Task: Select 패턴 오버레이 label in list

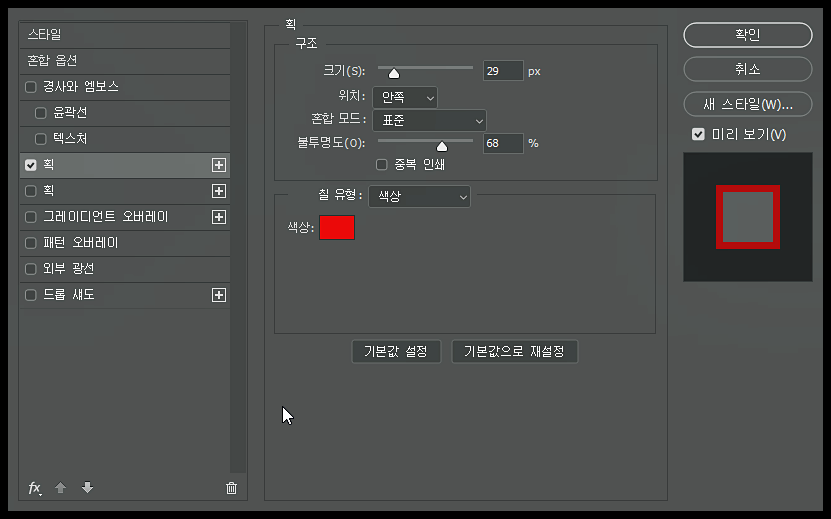Action: pos(81,242)
